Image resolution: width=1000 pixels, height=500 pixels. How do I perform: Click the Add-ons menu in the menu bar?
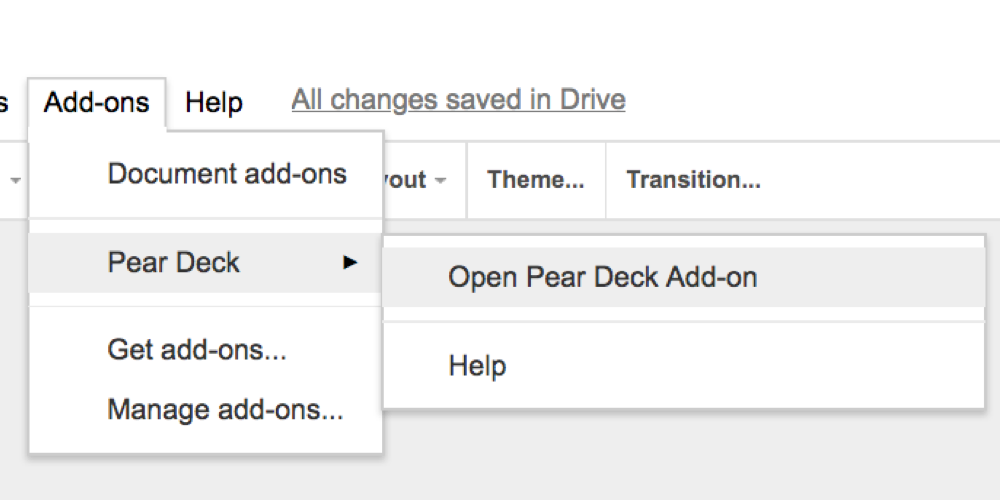[97, 102]
